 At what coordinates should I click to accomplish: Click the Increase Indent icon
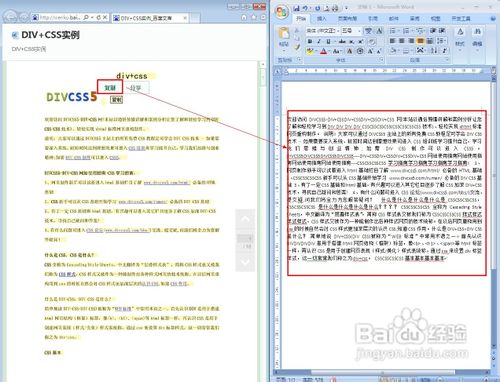pyautogui.click(x=441, y=31)
